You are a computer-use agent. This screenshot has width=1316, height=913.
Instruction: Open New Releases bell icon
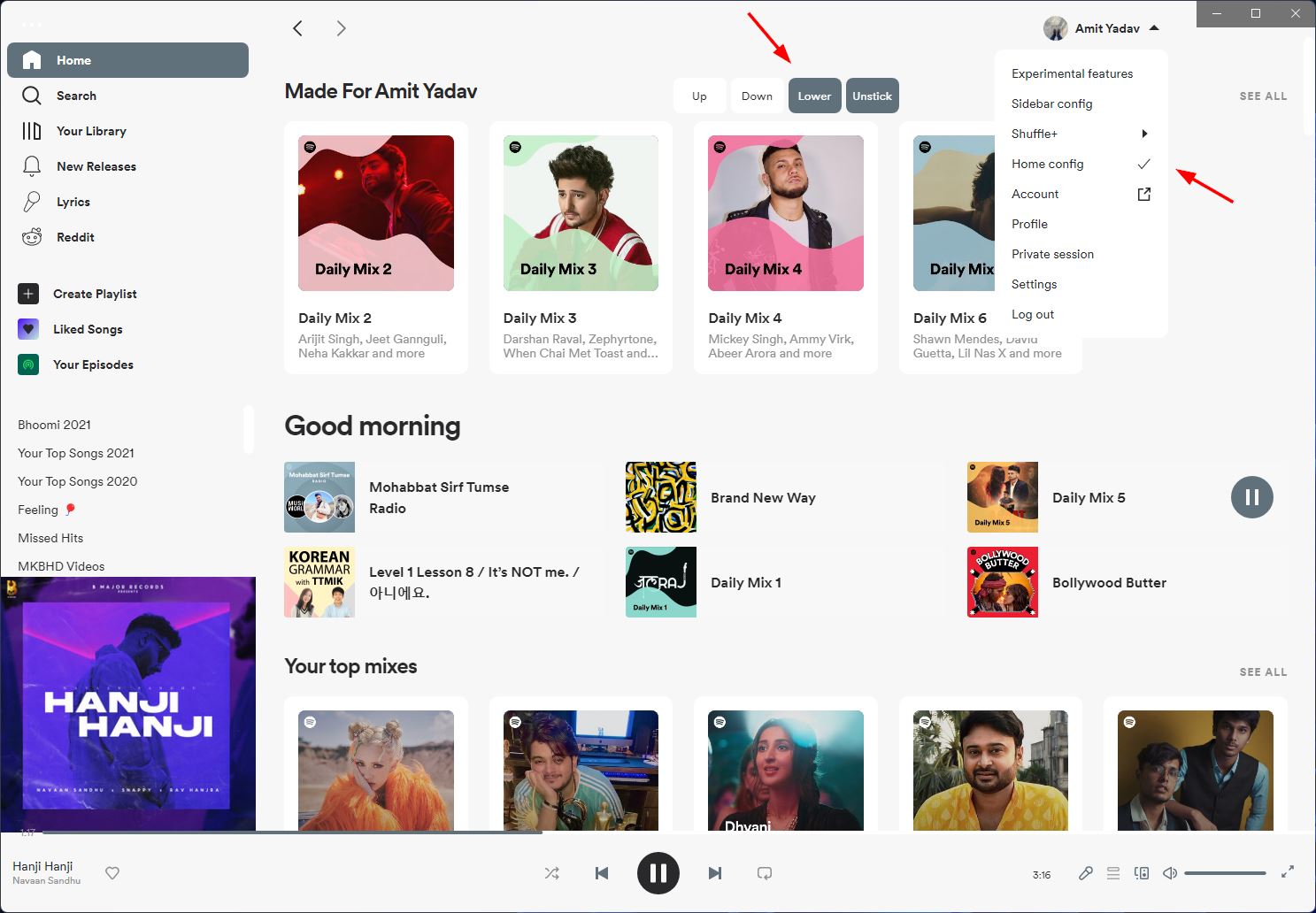click(32, 166)
